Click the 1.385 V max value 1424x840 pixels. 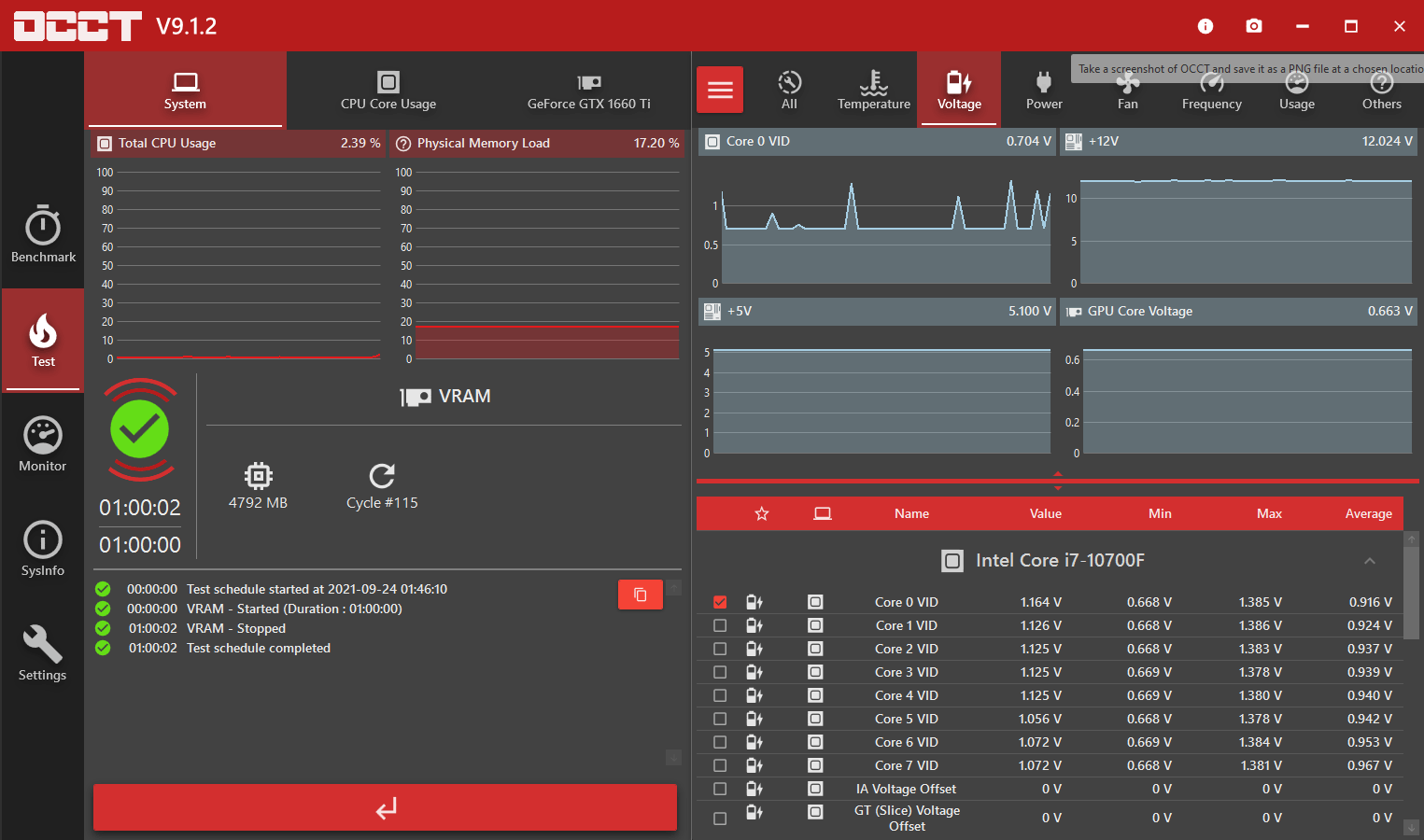(x=1260, y=602)
